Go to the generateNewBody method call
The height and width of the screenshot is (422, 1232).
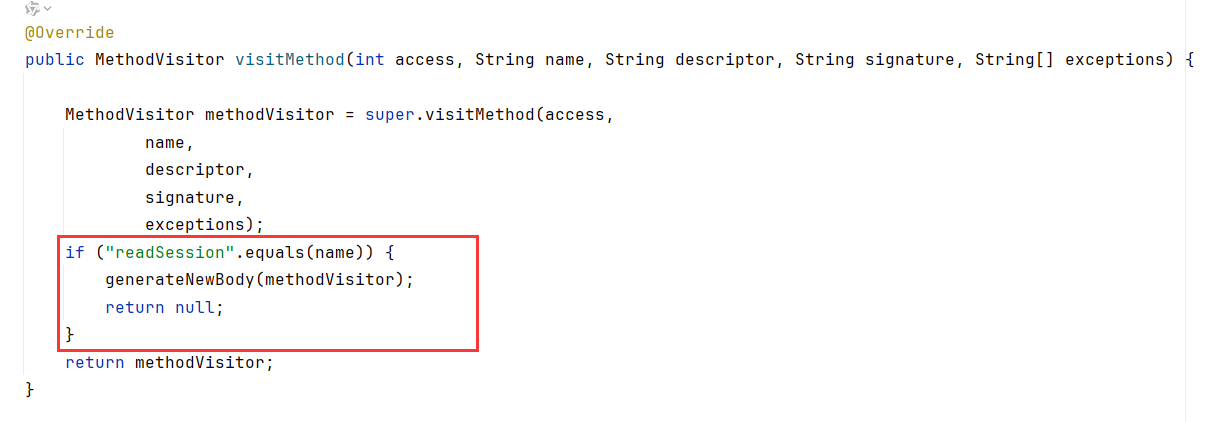180,279
